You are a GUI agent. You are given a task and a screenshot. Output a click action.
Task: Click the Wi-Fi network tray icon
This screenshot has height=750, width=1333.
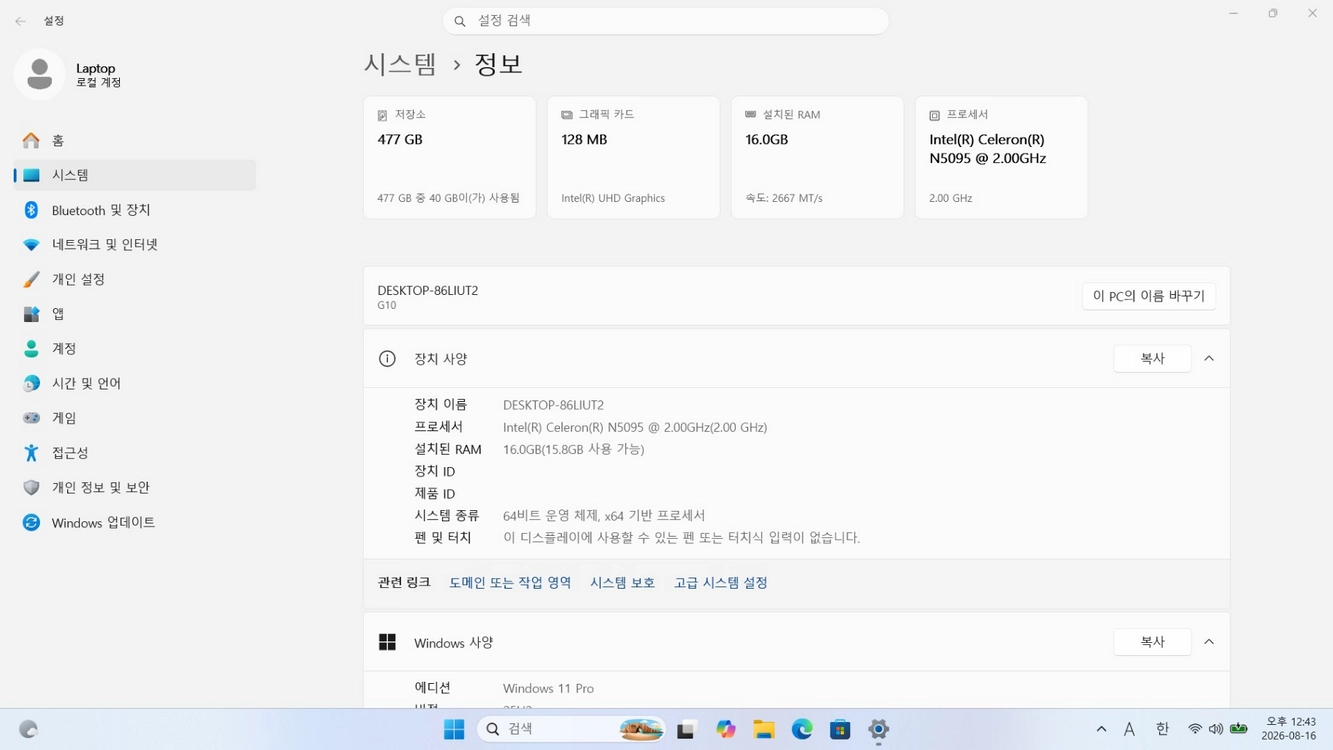(1194, 730)
